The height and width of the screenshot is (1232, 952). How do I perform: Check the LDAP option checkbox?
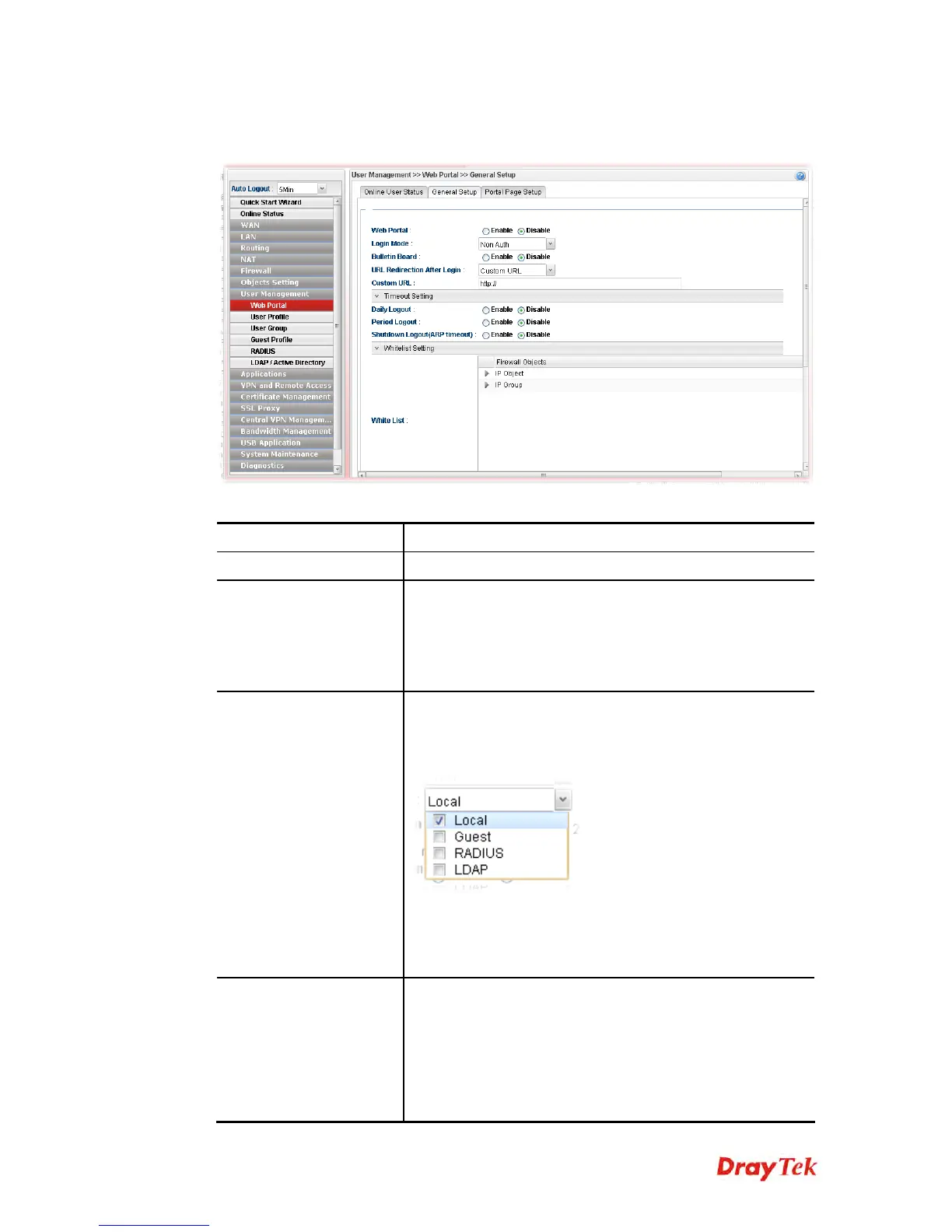(x=439, y=870)
